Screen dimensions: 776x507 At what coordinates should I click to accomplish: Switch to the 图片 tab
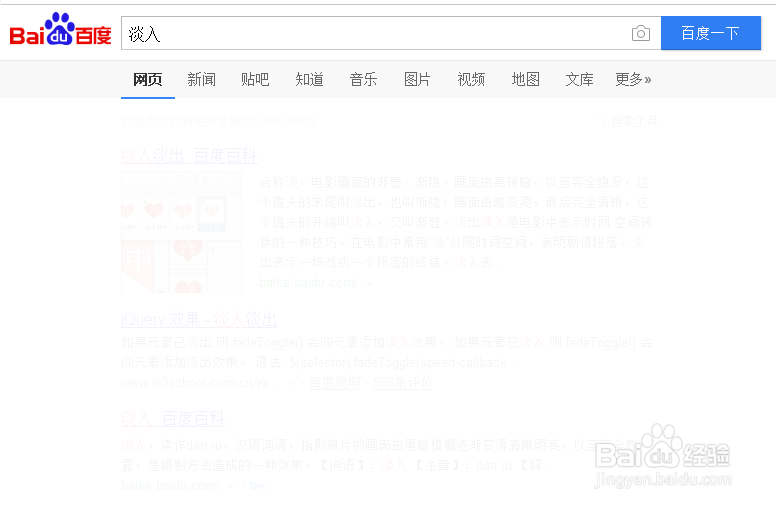[x=417, y=79]
